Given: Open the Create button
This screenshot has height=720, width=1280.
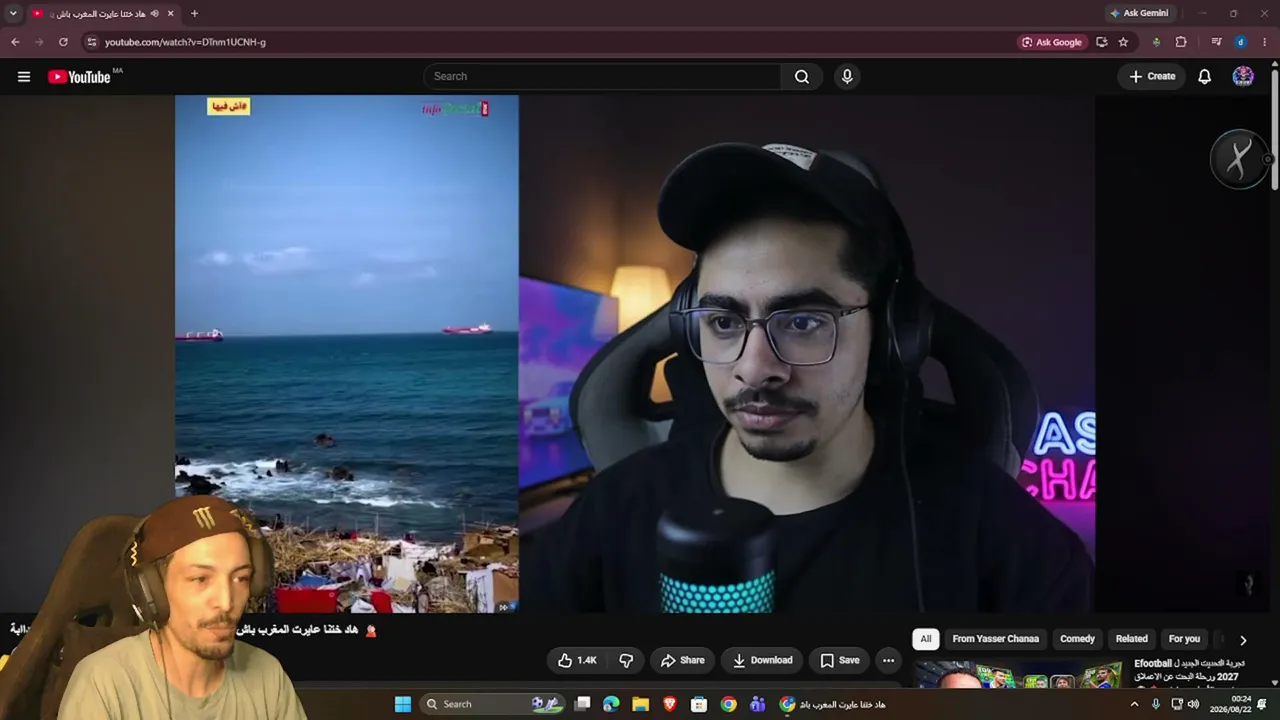Looking at the screenshot, I should tap(1152, 76).
